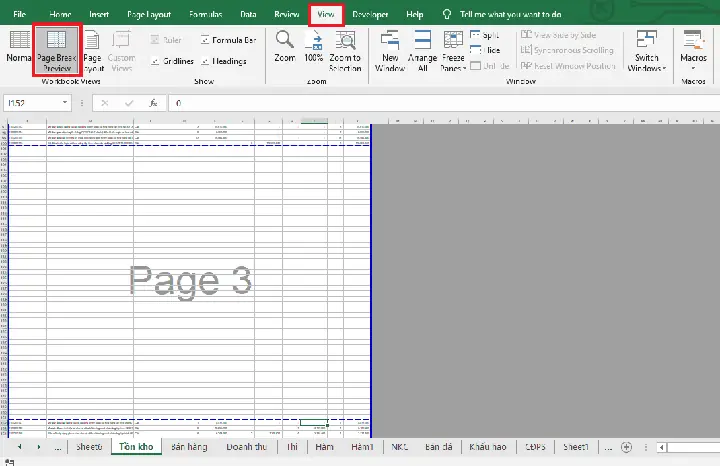Open Custom Views dialog
This screenshot has width=720, height=466.
[121, 50]
